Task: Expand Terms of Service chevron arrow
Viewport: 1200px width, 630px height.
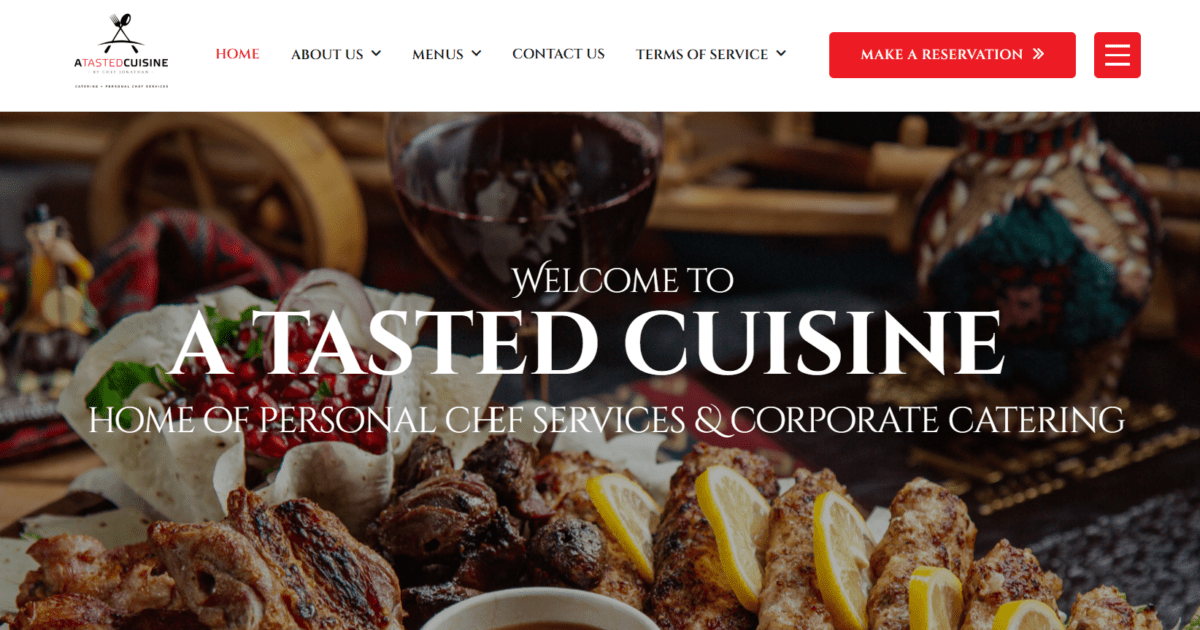Action: pos(781,53)
